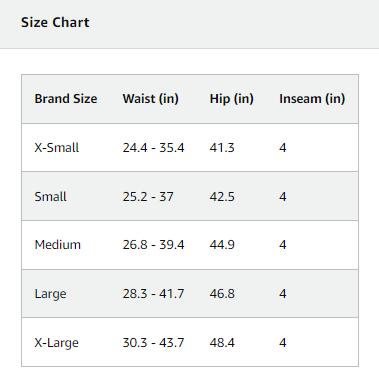379x390 pixels.
Task: Select the Brand Size column header
Action: [x=66, y=99]
